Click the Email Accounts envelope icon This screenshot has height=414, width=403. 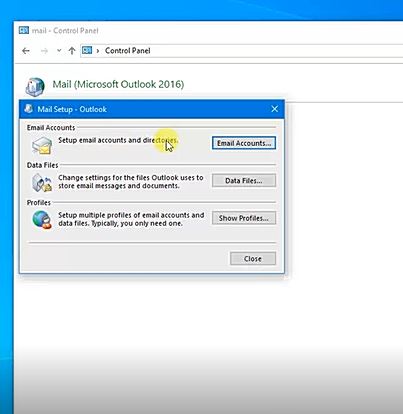(42, 145)
